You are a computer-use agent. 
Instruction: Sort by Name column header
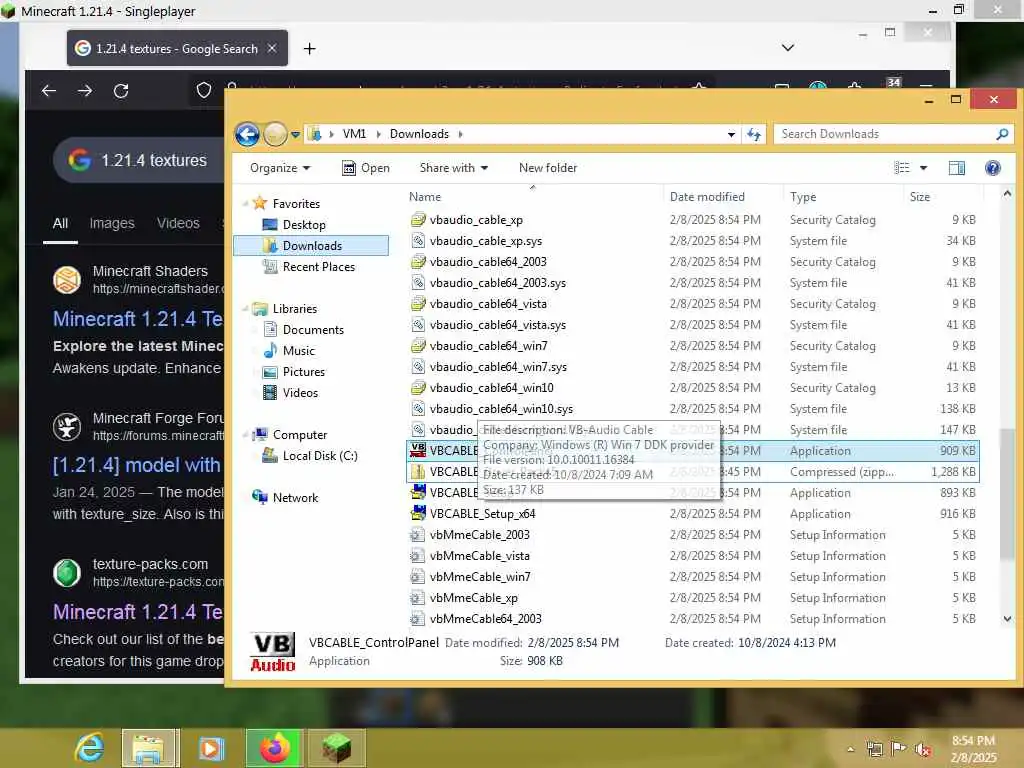point(424,197)
